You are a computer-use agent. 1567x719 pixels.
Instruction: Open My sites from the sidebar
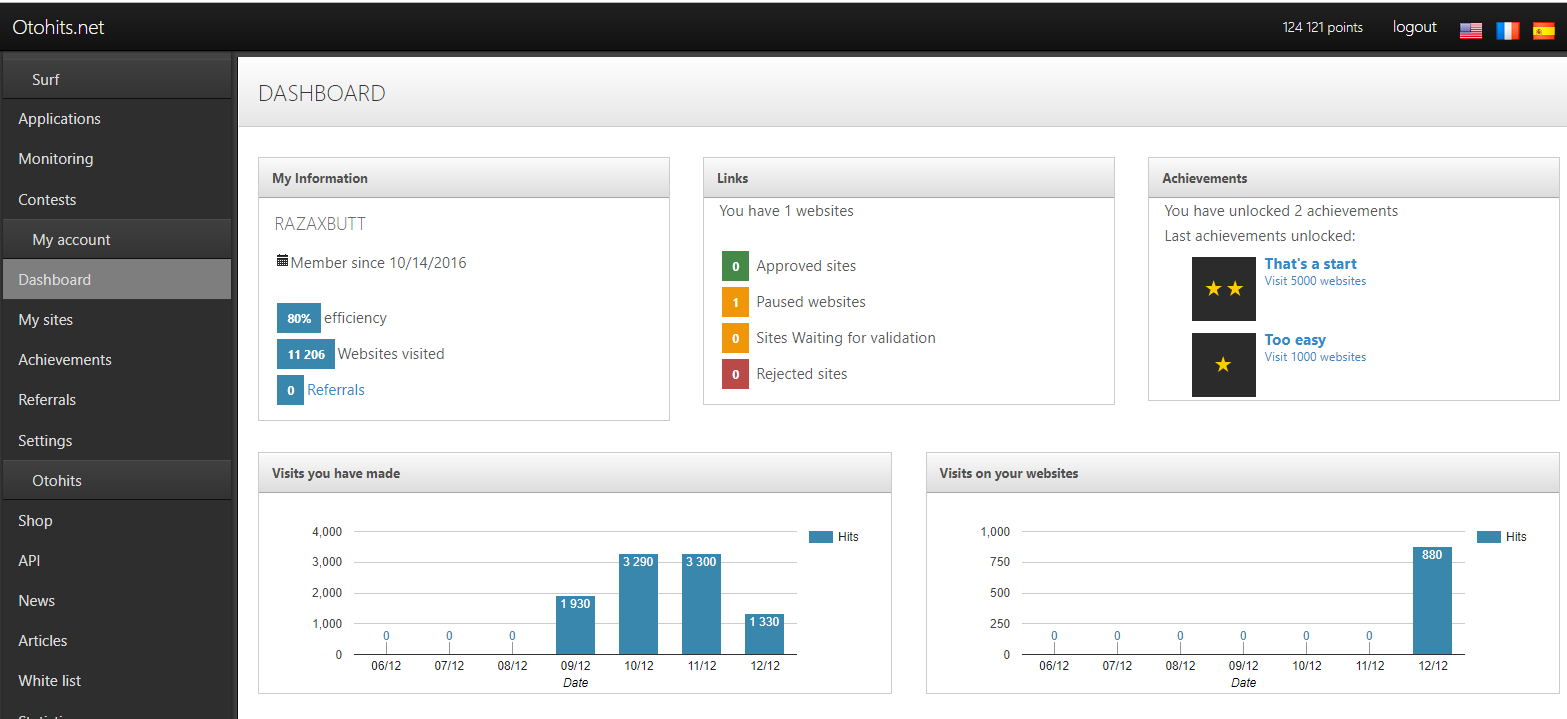coord(46,320)
